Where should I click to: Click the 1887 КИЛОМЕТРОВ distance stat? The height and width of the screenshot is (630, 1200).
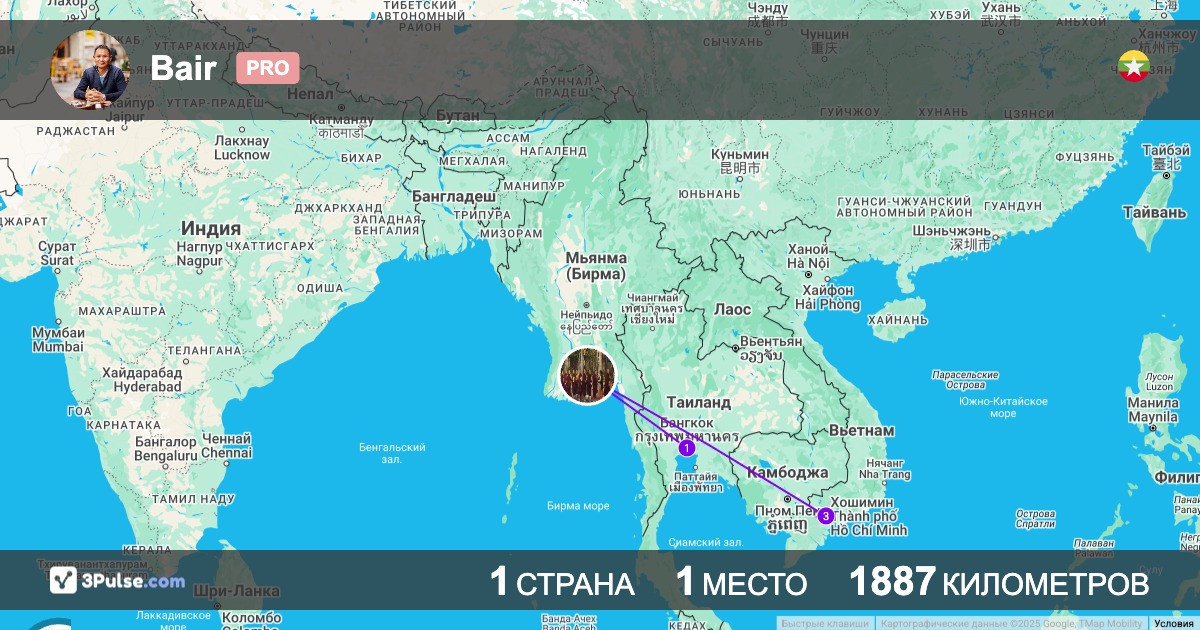pyautogui.click(x=998, y=583)
